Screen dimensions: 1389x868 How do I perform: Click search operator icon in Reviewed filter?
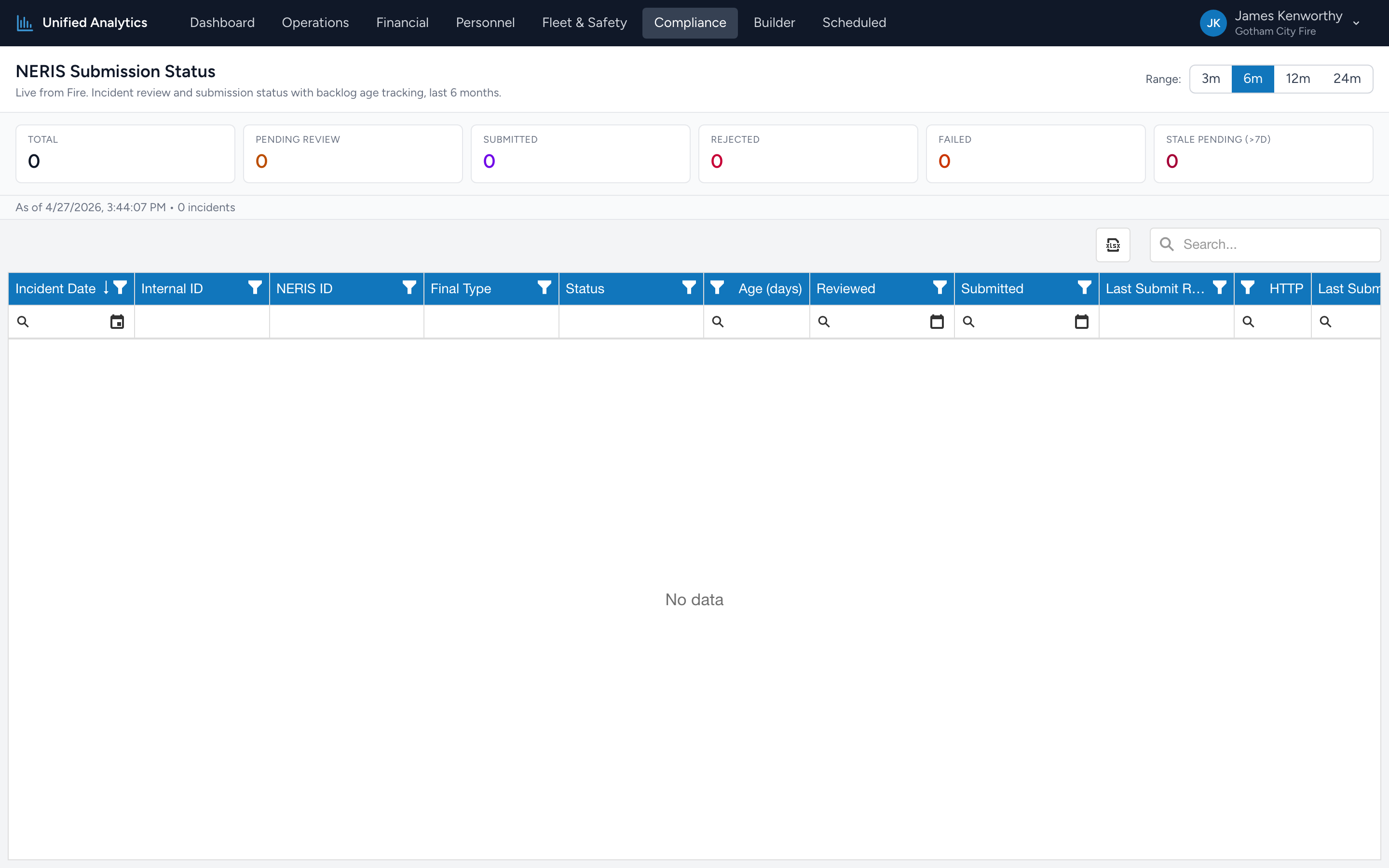pos(824,322)
